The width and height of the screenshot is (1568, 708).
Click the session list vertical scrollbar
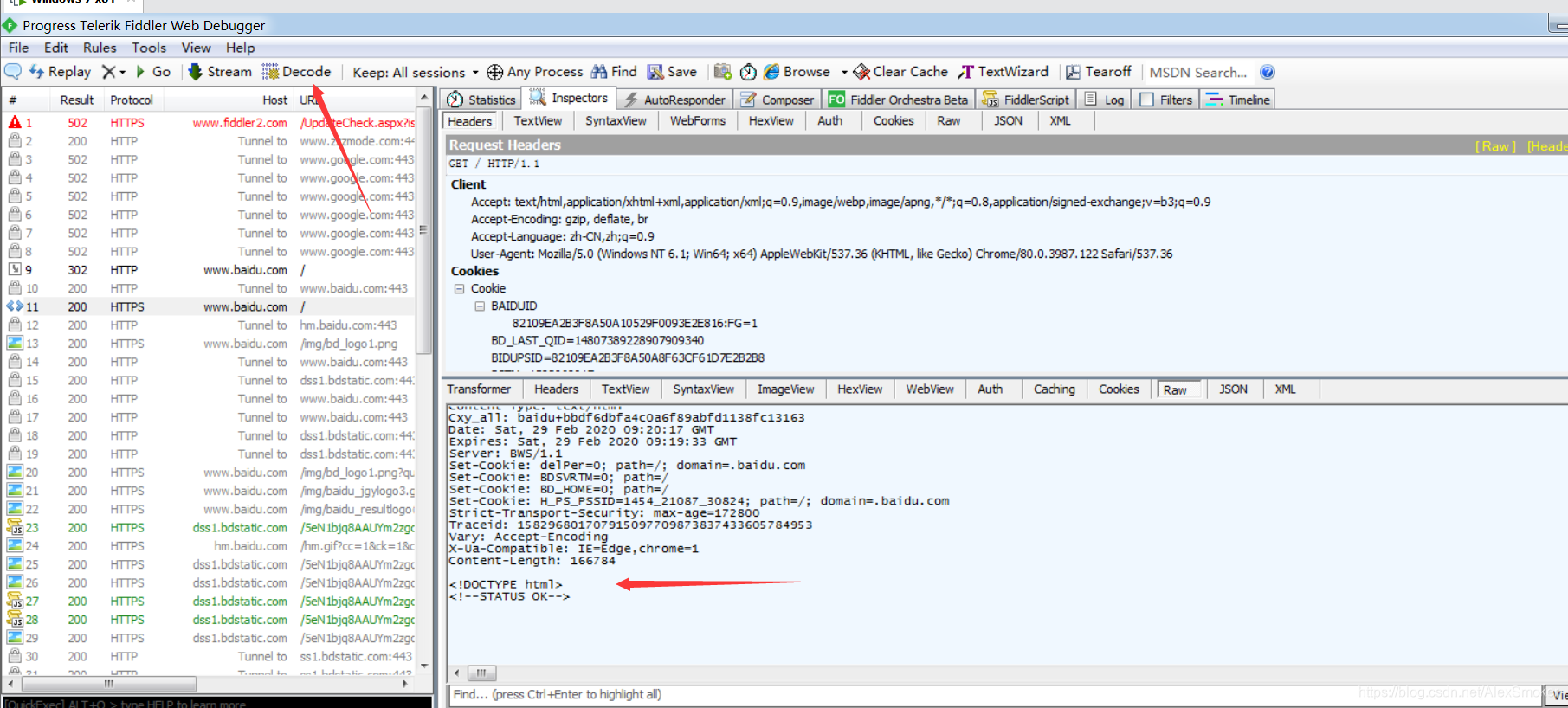click(424, 229)
